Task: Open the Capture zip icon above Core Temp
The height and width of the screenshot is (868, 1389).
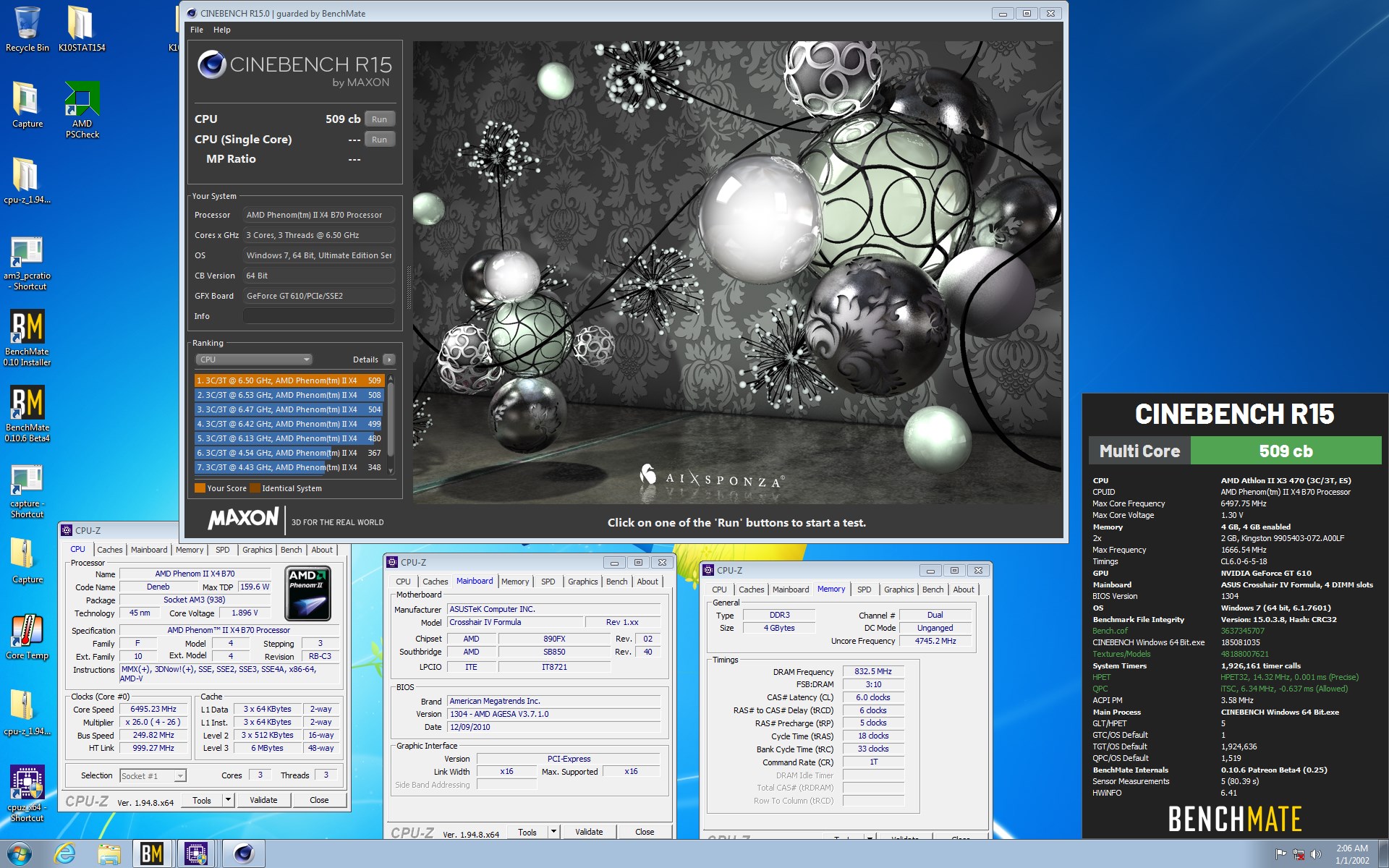Action: [x=27, y=561]
